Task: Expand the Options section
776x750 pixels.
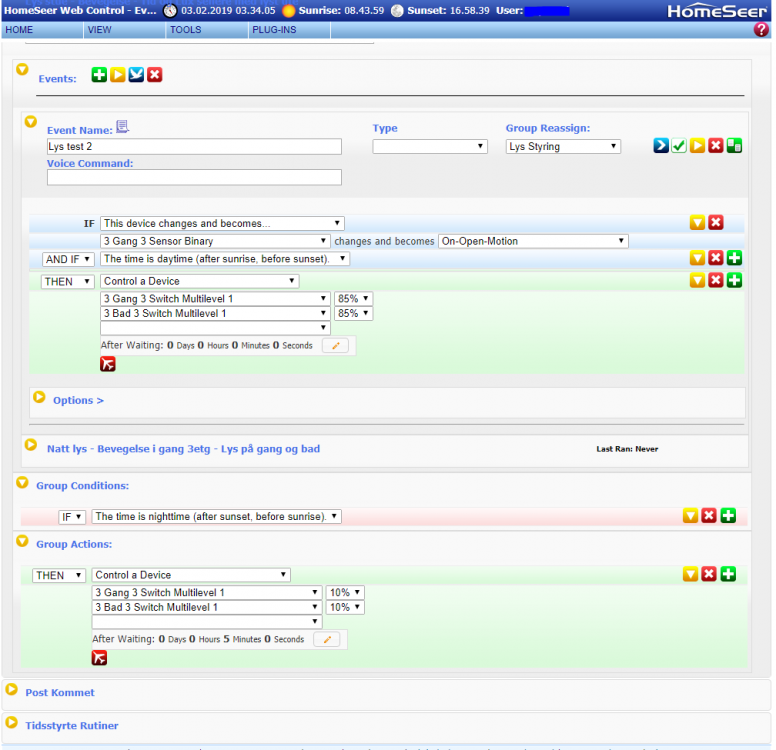Action: pos(40,397)
